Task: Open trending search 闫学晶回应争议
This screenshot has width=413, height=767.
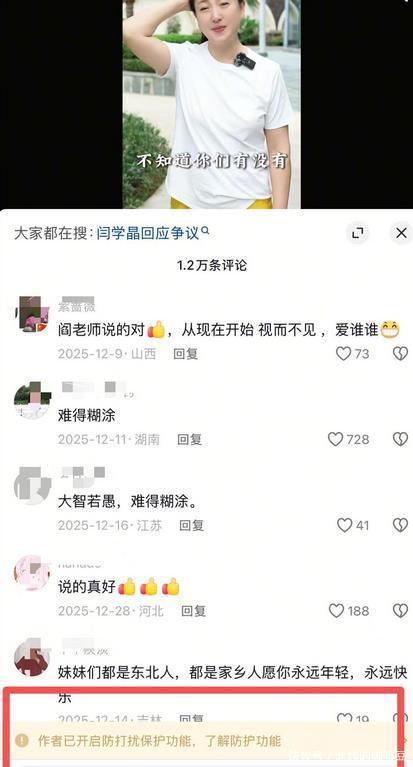Action: click(148, 233)
